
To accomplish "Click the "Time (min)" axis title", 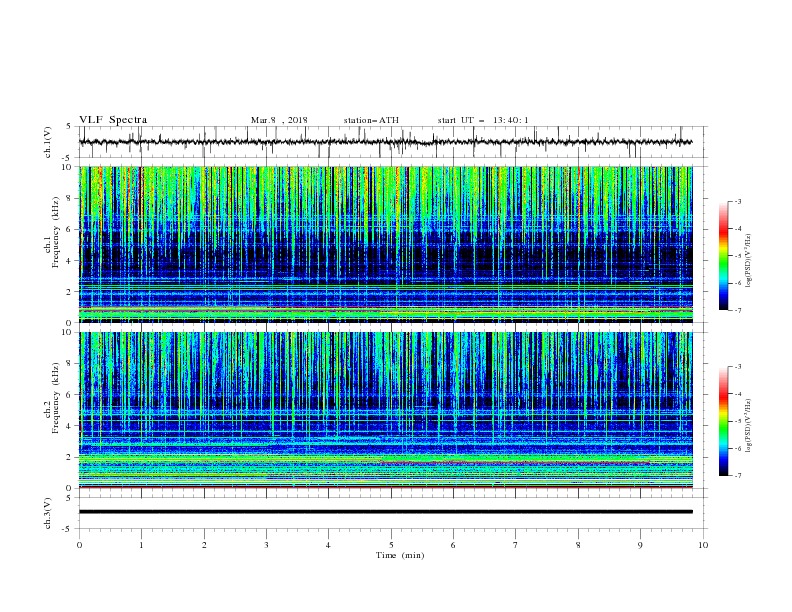I will click(x=400, y=555).
